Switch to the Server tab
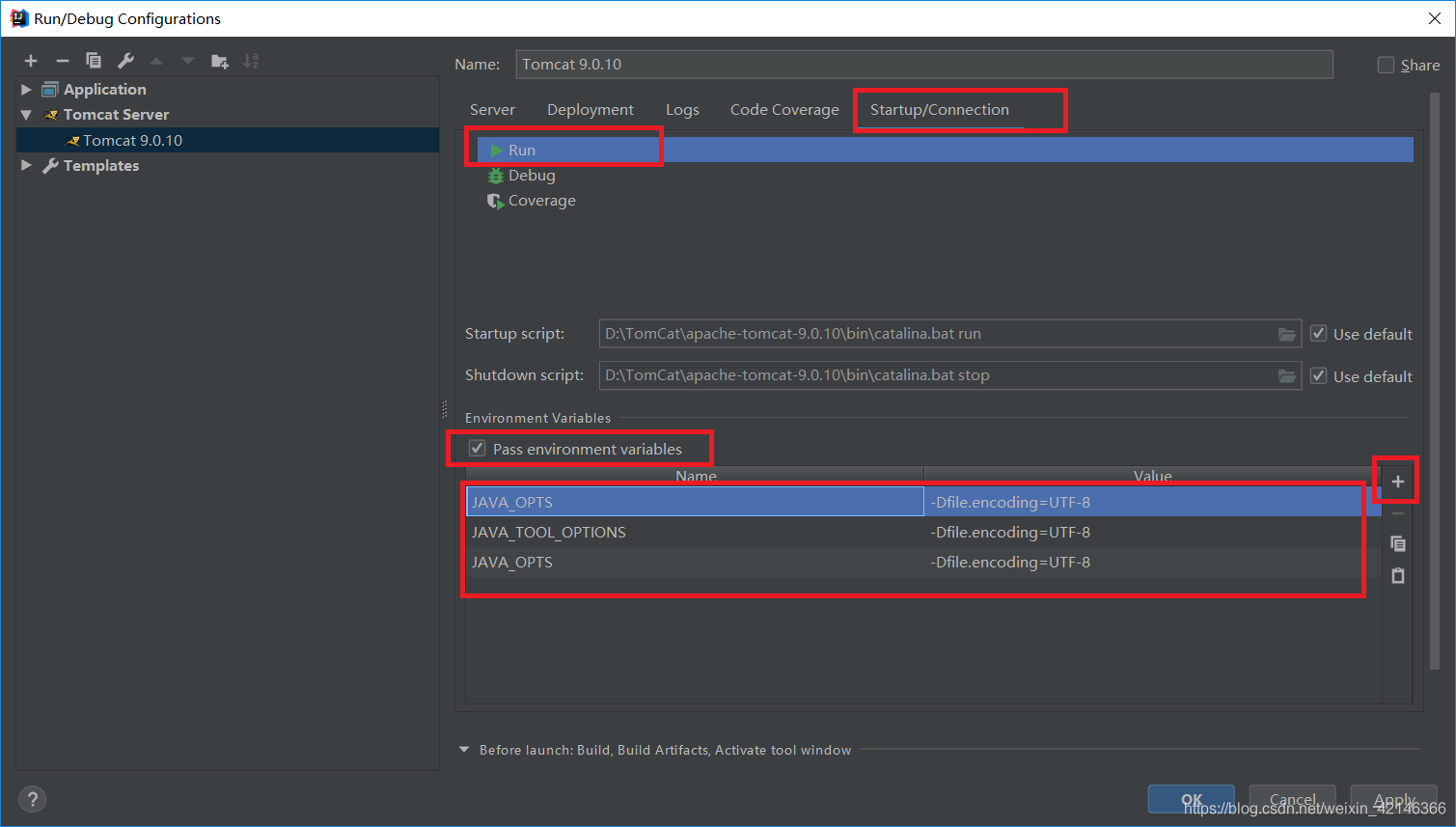This screenshot has width=1456, height=827. [492, 110]
